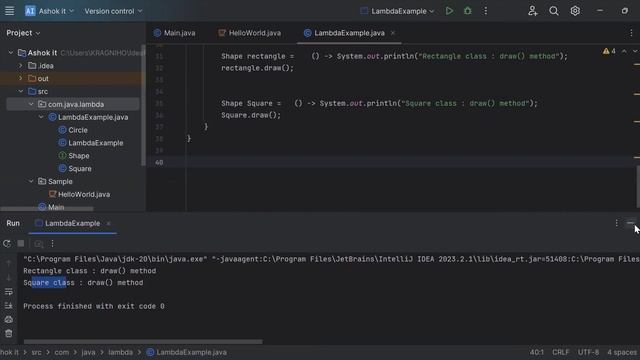Open the 4 spaces indent settings
Viewport: 640px width, 360px height.
pyautogui.click(x=622, y=352)
